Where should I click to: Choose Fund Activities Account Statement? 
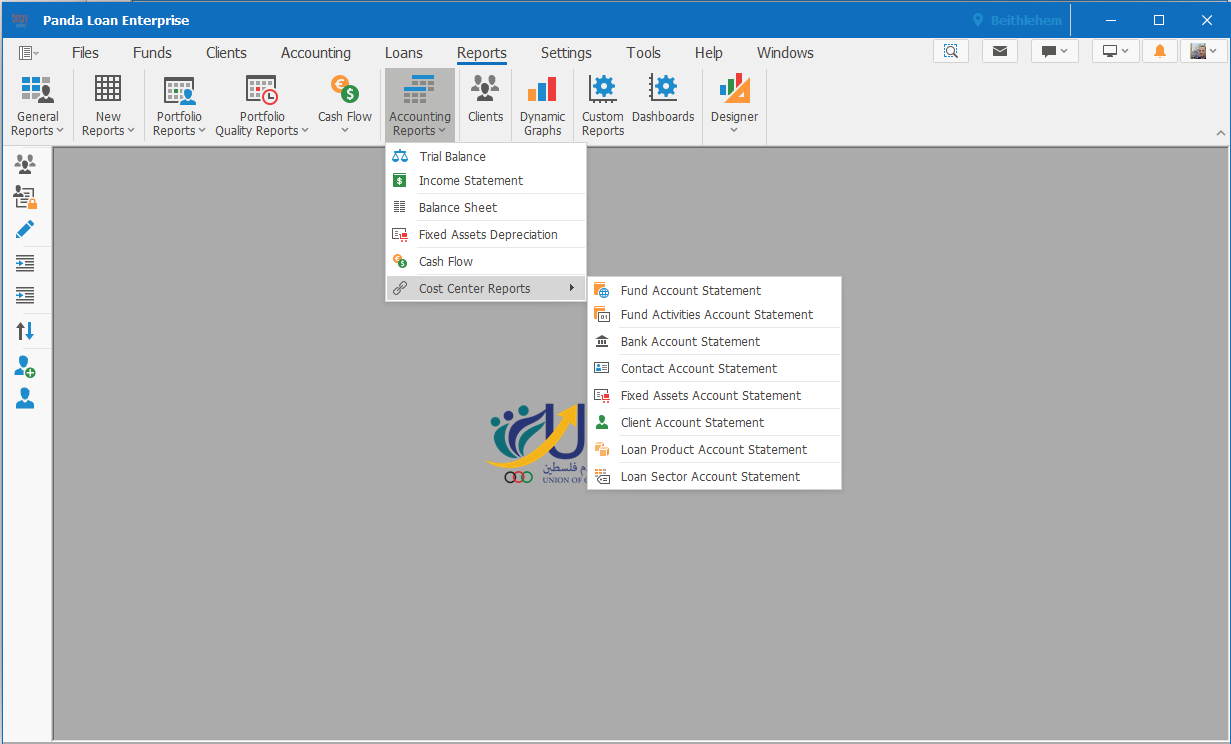point(714,314)
